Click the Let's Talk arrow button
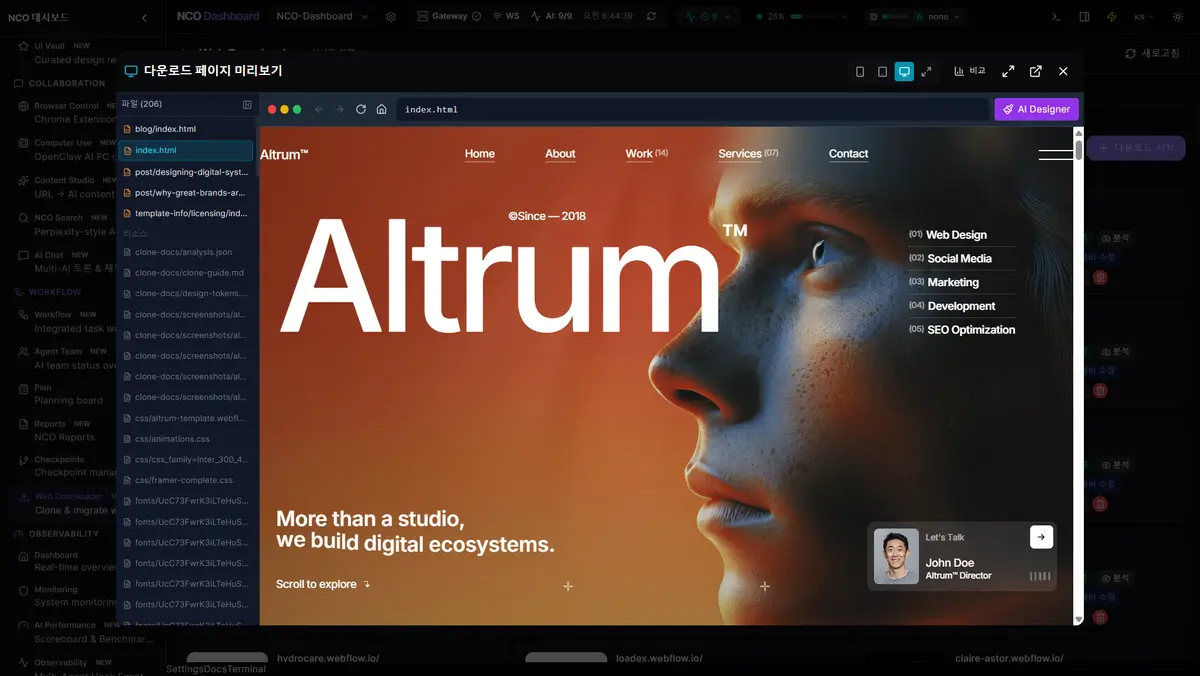 point(1041,537)
